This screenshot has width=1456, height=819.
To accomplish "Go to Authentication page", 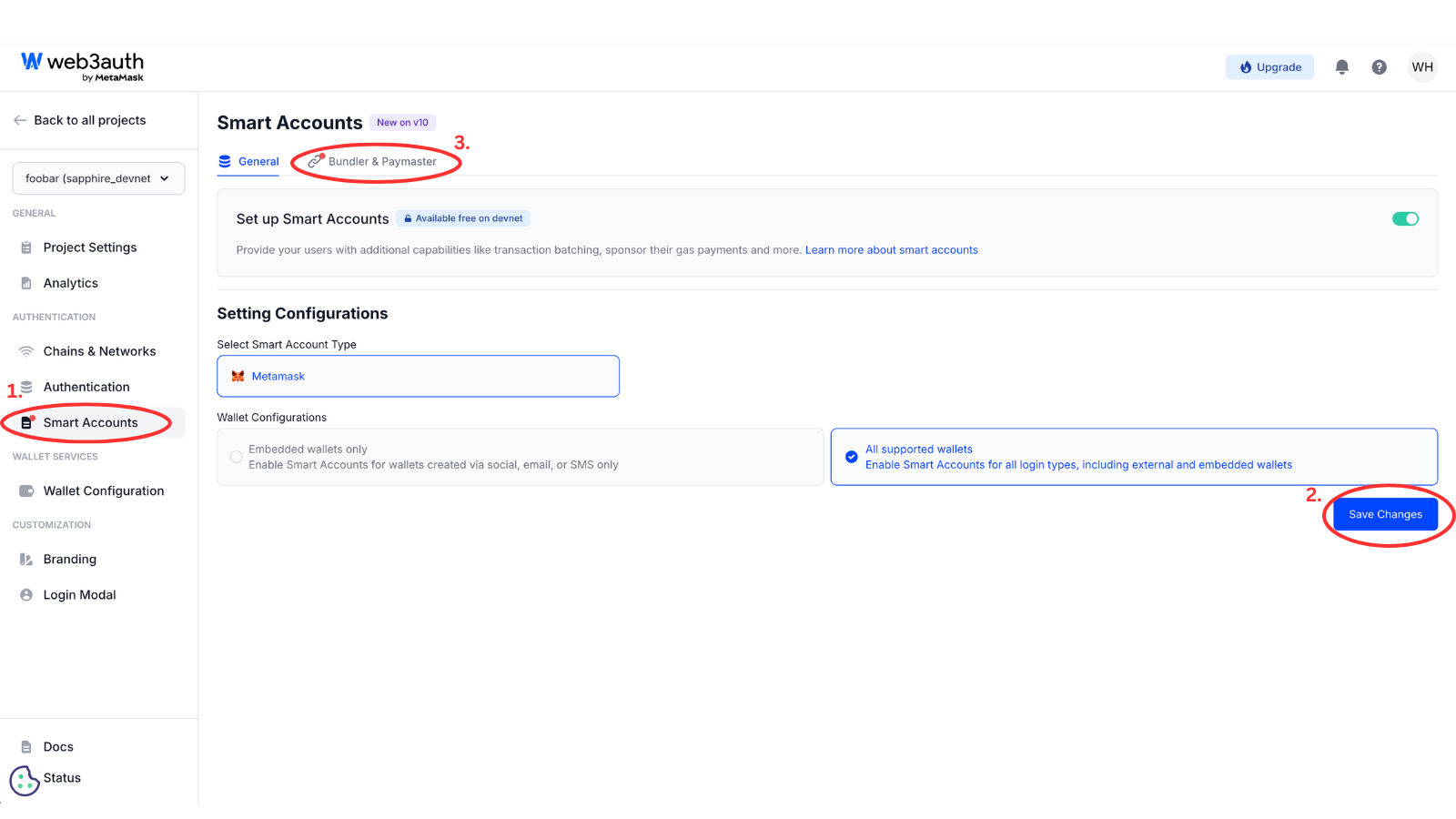I will [86, 387].
